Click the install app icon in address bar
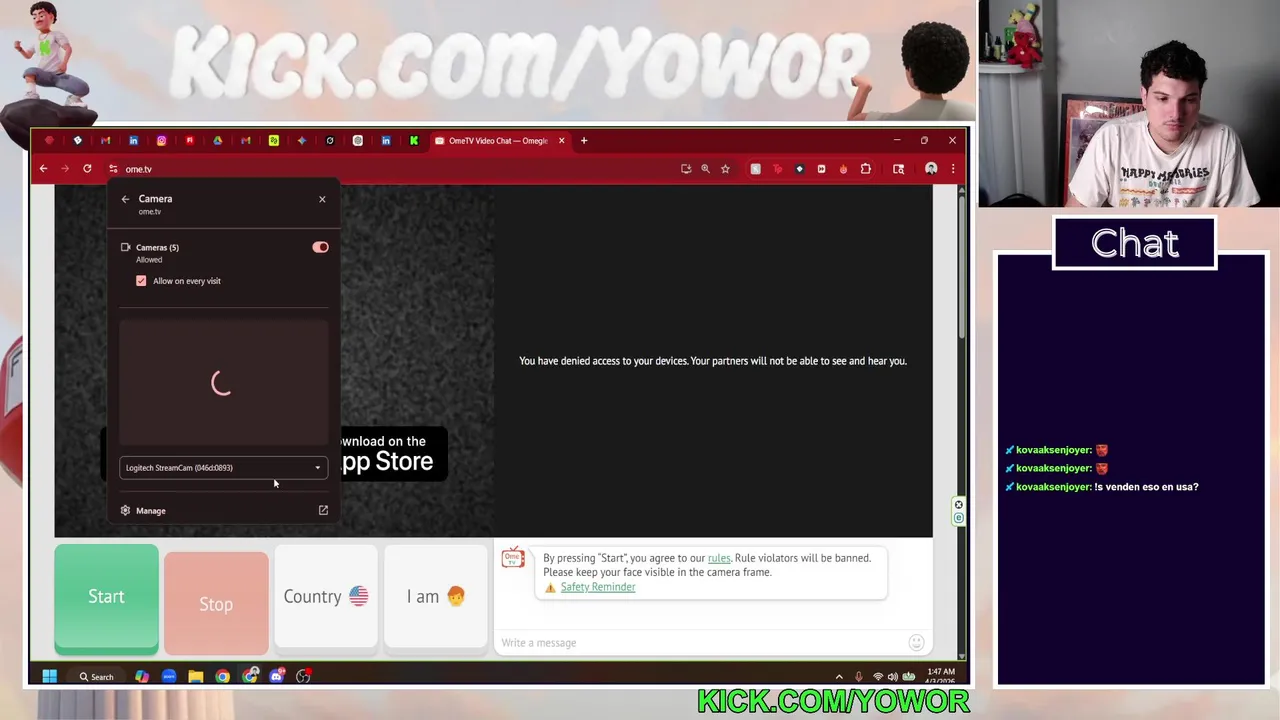 click(x=686, y=169)
